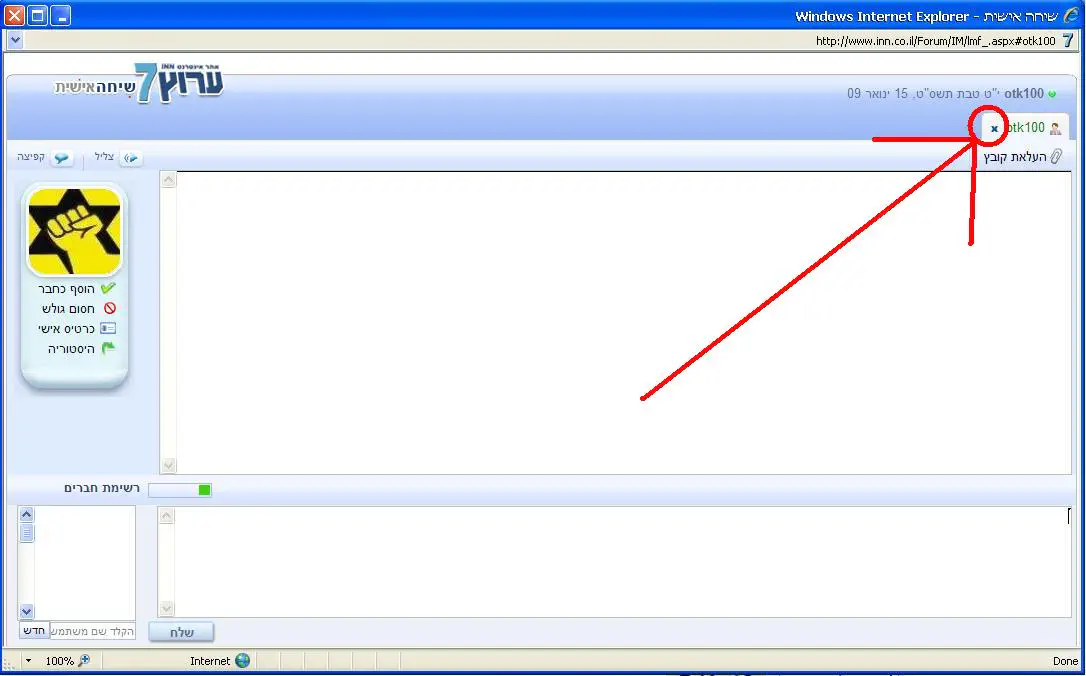
Task: Close the otk100 chat tab
Action: point(994,129)
